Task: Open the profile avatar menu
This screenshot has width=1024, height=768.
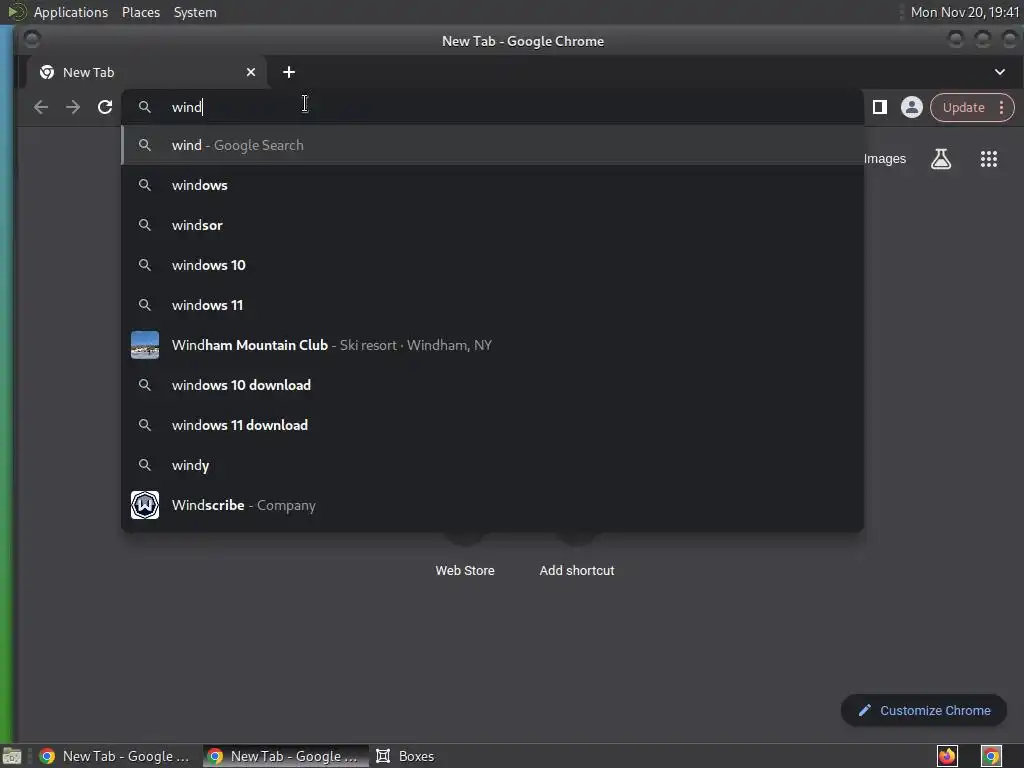Action: click(912, 107)
